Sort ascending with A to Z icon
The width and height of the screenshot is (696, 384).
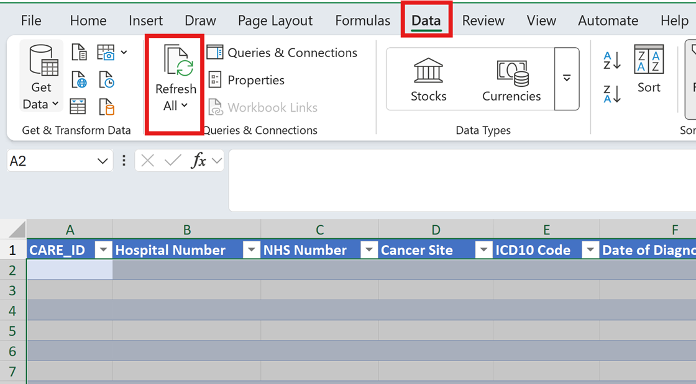click(612, 61)
